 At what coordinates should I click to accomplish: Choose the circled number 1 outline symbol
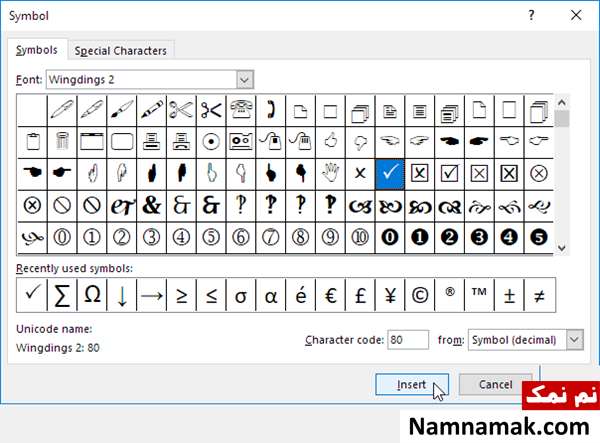92,238
